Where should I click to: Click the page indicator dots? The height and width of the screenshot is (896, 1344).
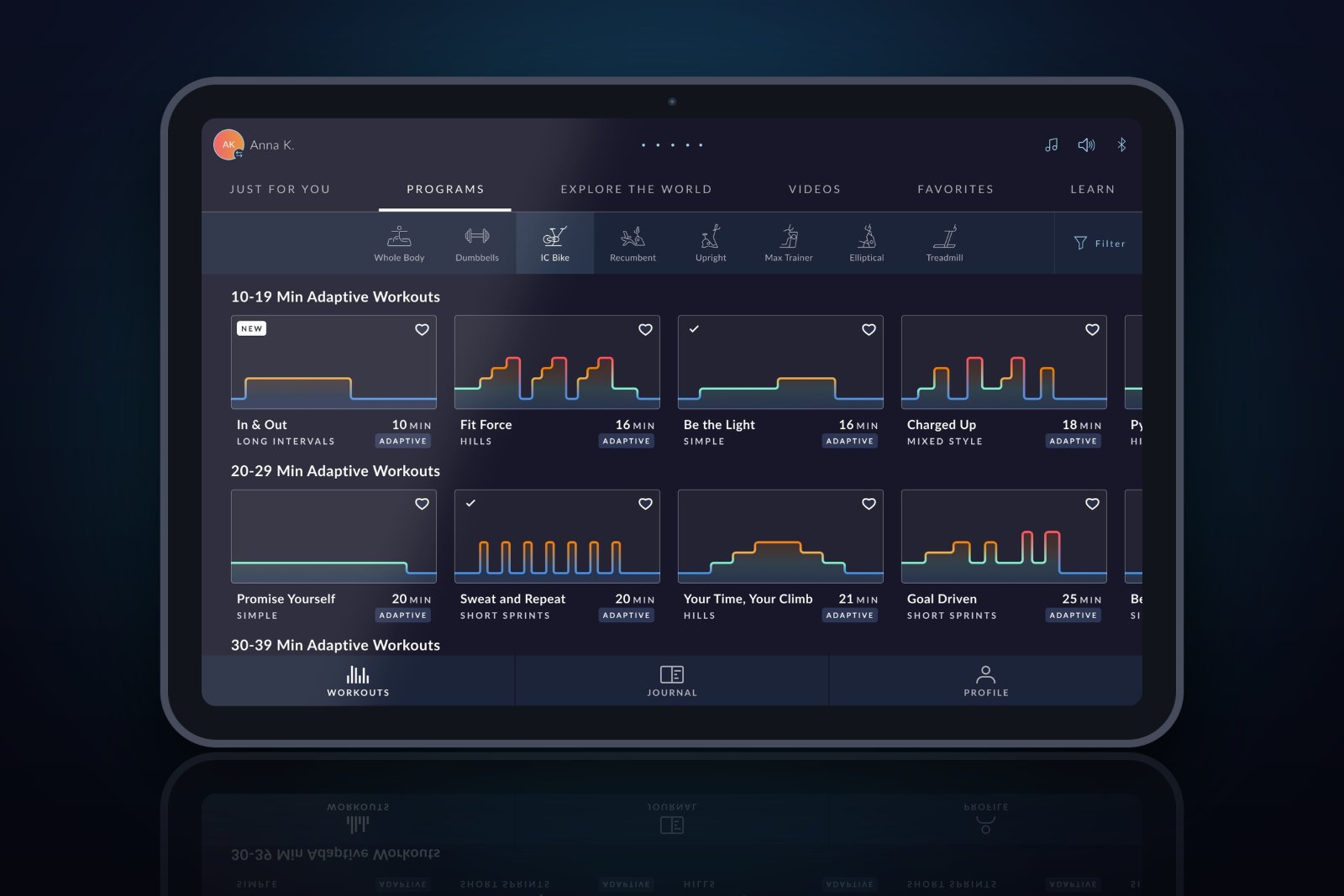point(672,145)
